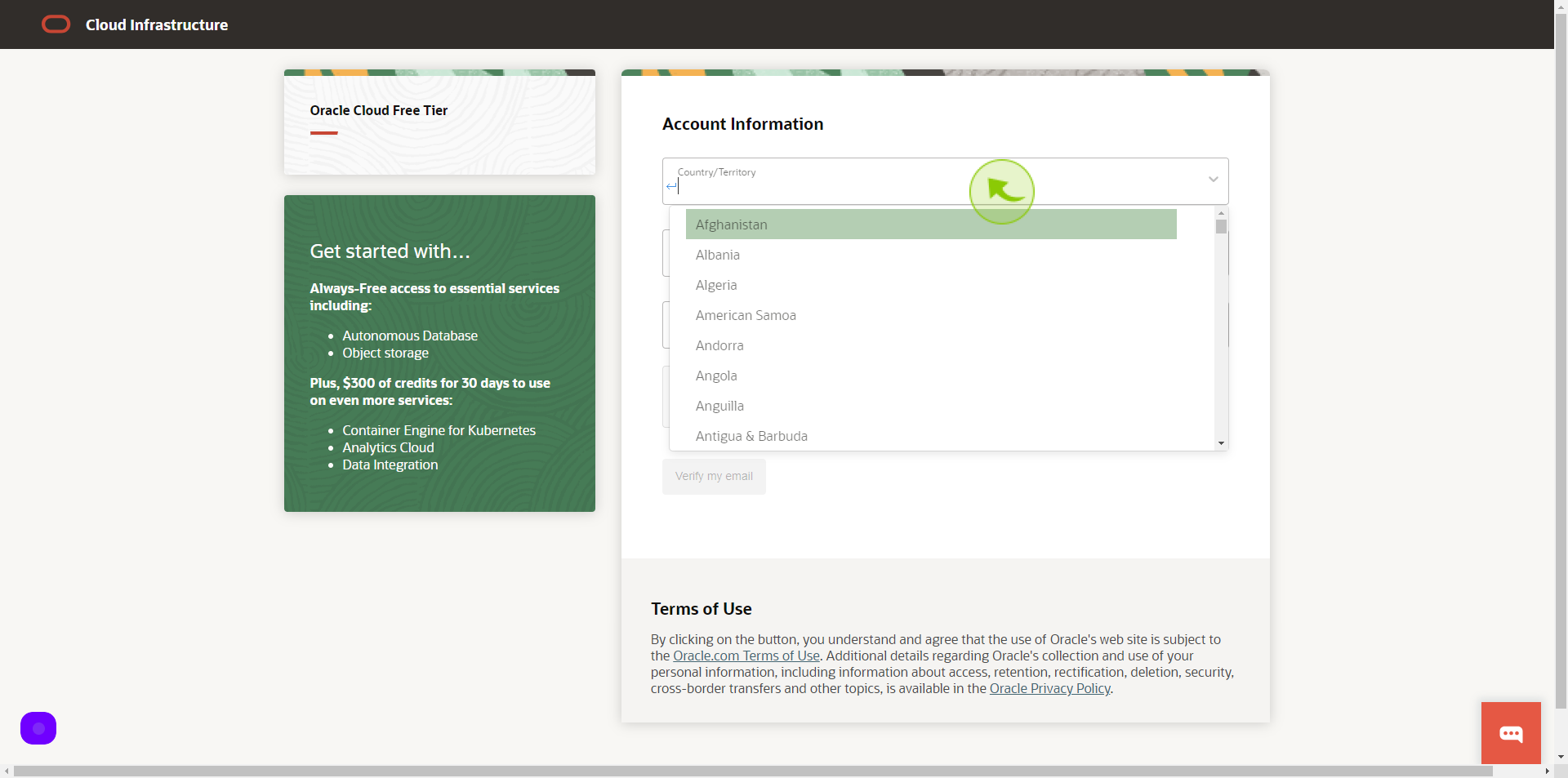Click country list scrollbar down arrow
1568x778 pixels.
pos(1221,443)
